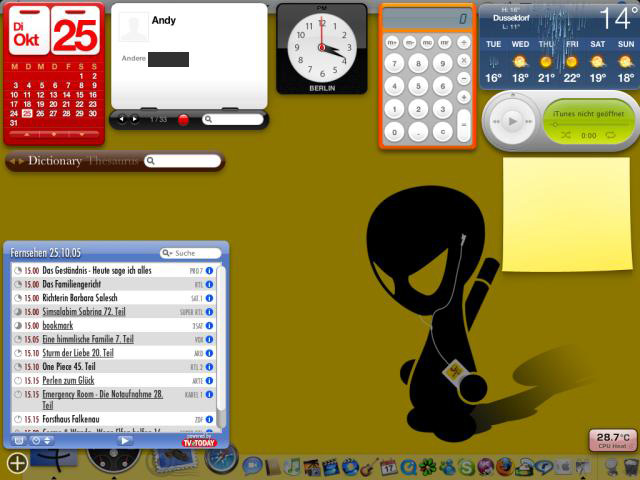The width and height of the screenshot is (640, 480).
Task: Jump to today with calendar center dot
Action: 54,134
